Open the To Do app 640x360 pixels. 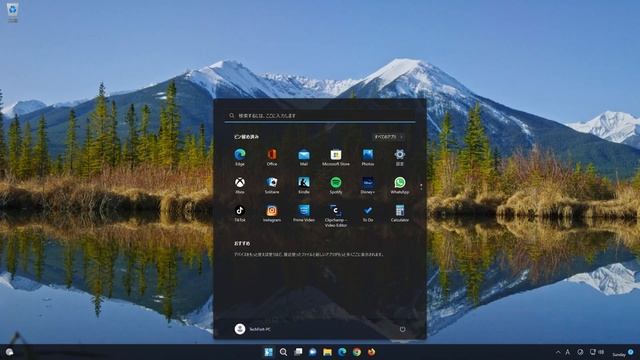point(368,213)
